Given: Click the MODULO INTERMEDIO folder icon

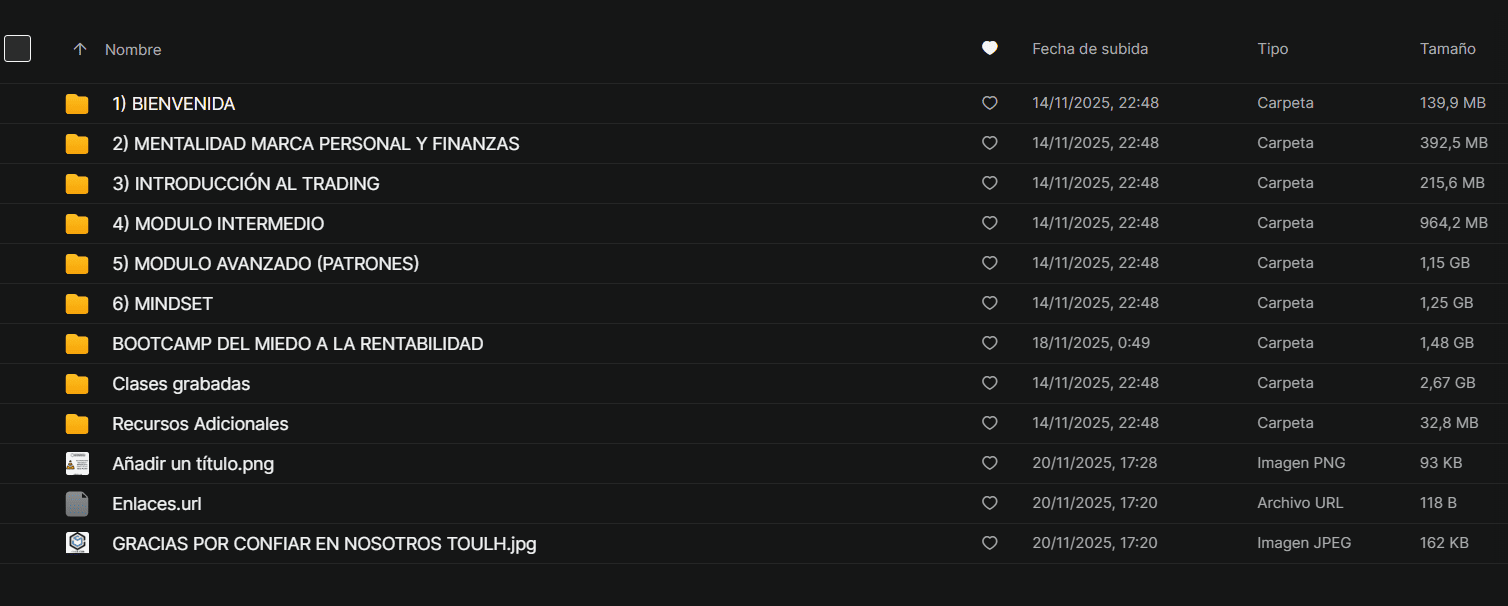Looking at the screenshot, I should pos(77,224).
